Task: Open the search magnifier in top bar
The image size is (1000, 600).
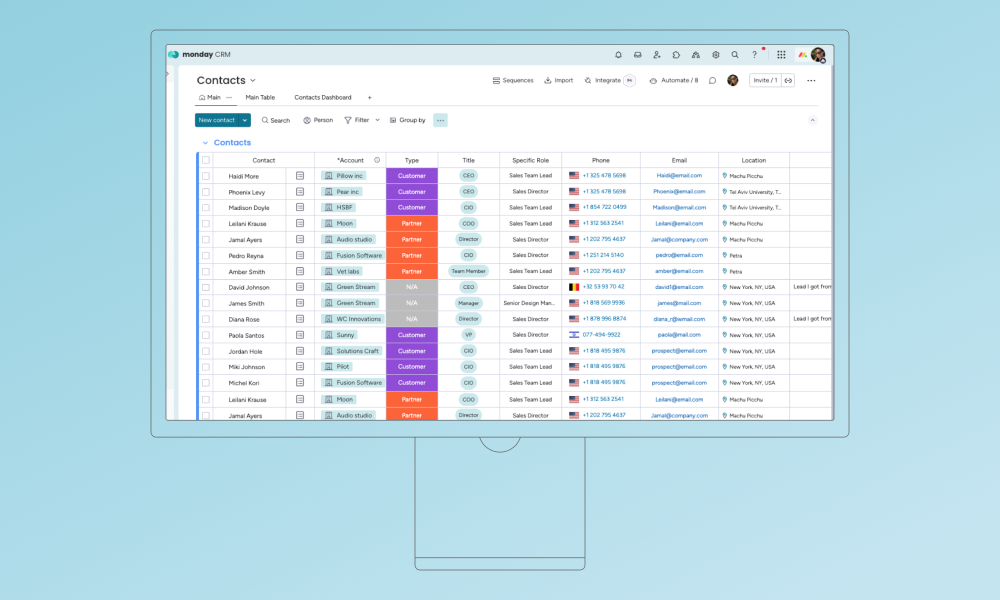Action: pos(734,55)
